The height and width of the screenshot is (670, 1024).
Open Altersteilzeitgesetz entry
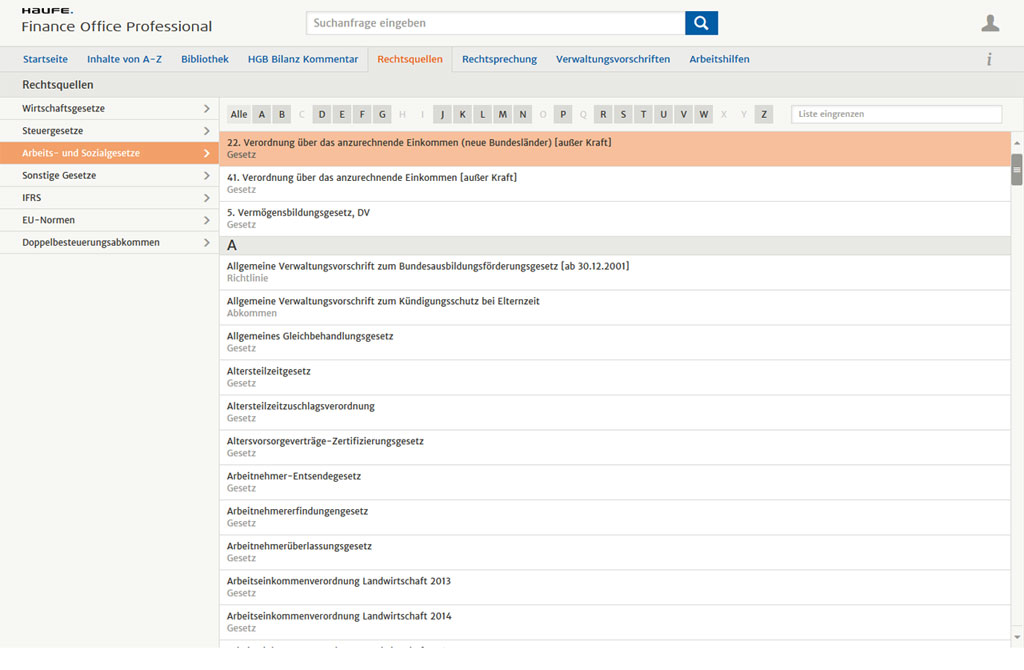coord(615,377)
